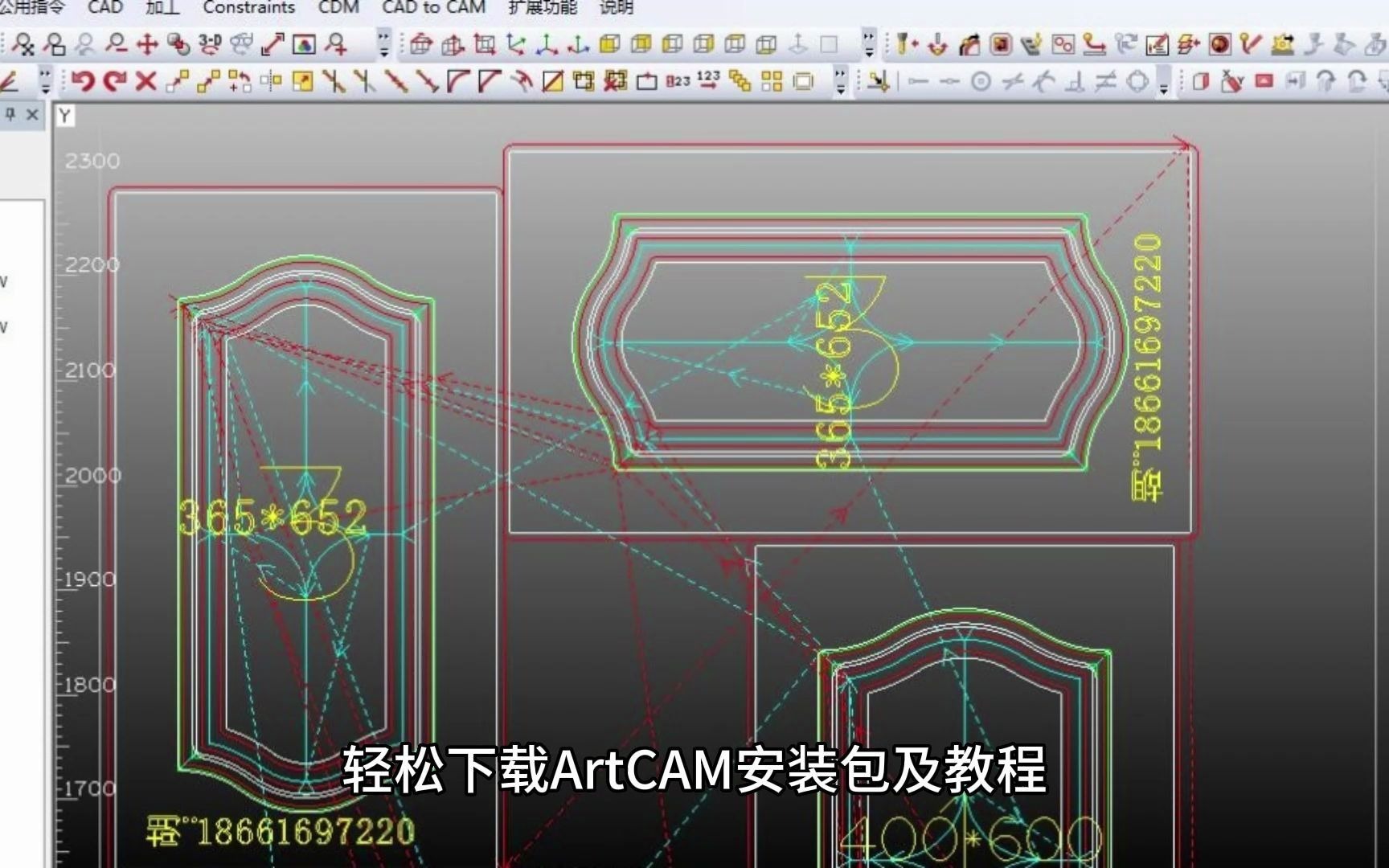This screenshot has width=1389, height=868.
Task: Open the CAD to CAM menu
Action: tap(435, 8)
